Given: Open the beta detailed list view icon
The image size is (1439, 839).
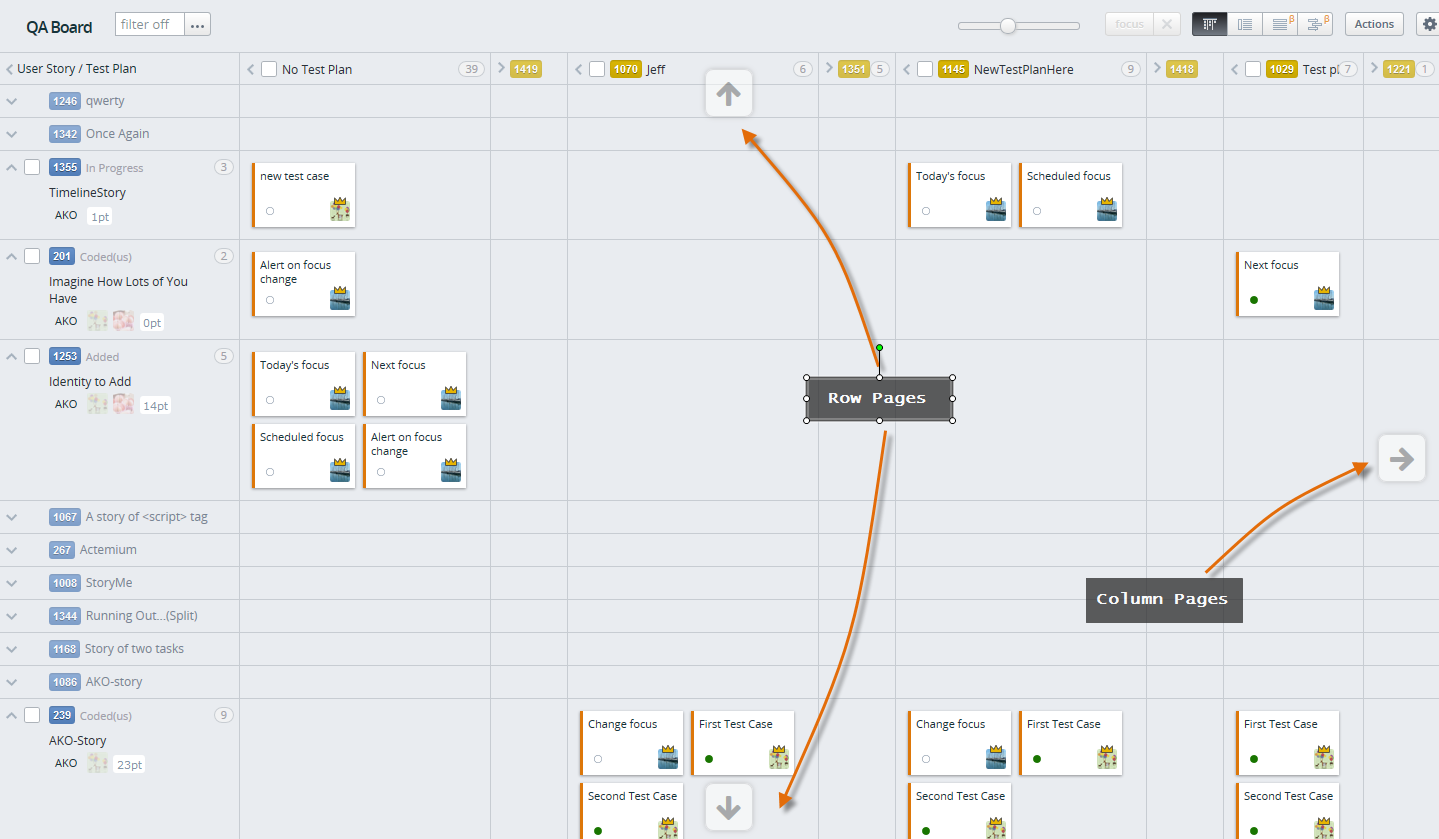Looking at the screenshot, I should pyautogui.click(x=1279, y=24).
